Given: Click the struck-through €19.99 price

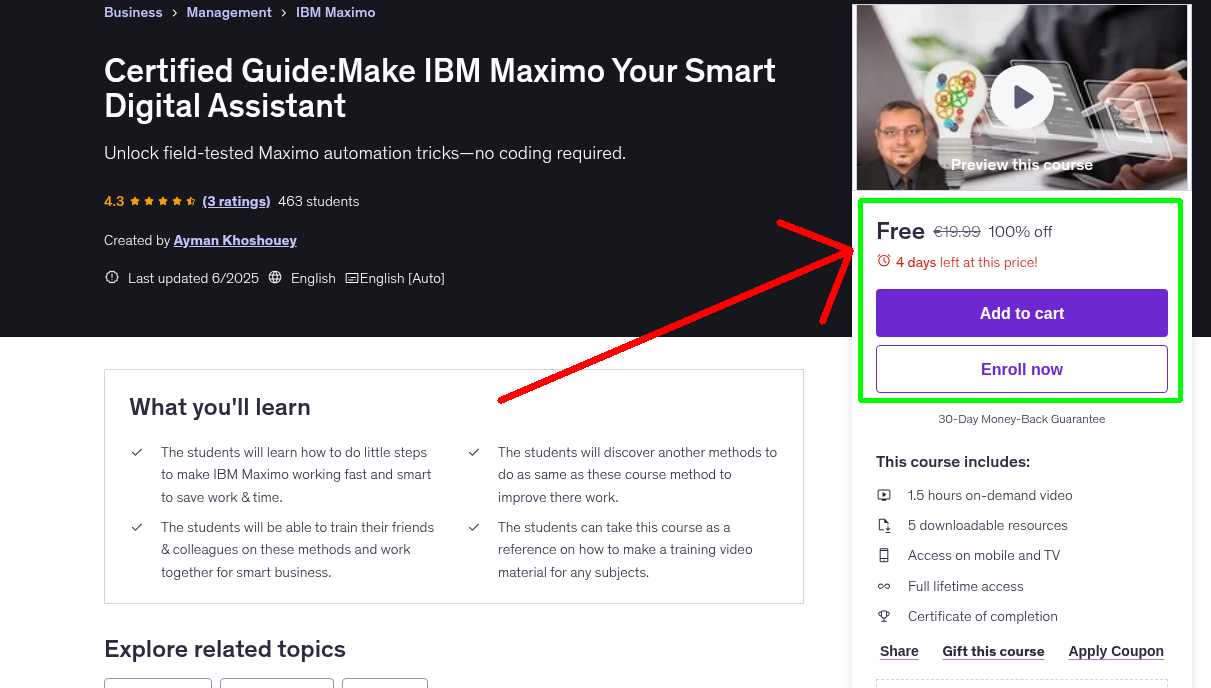Looking at the screenshot, I should click(x=957, y=231).
